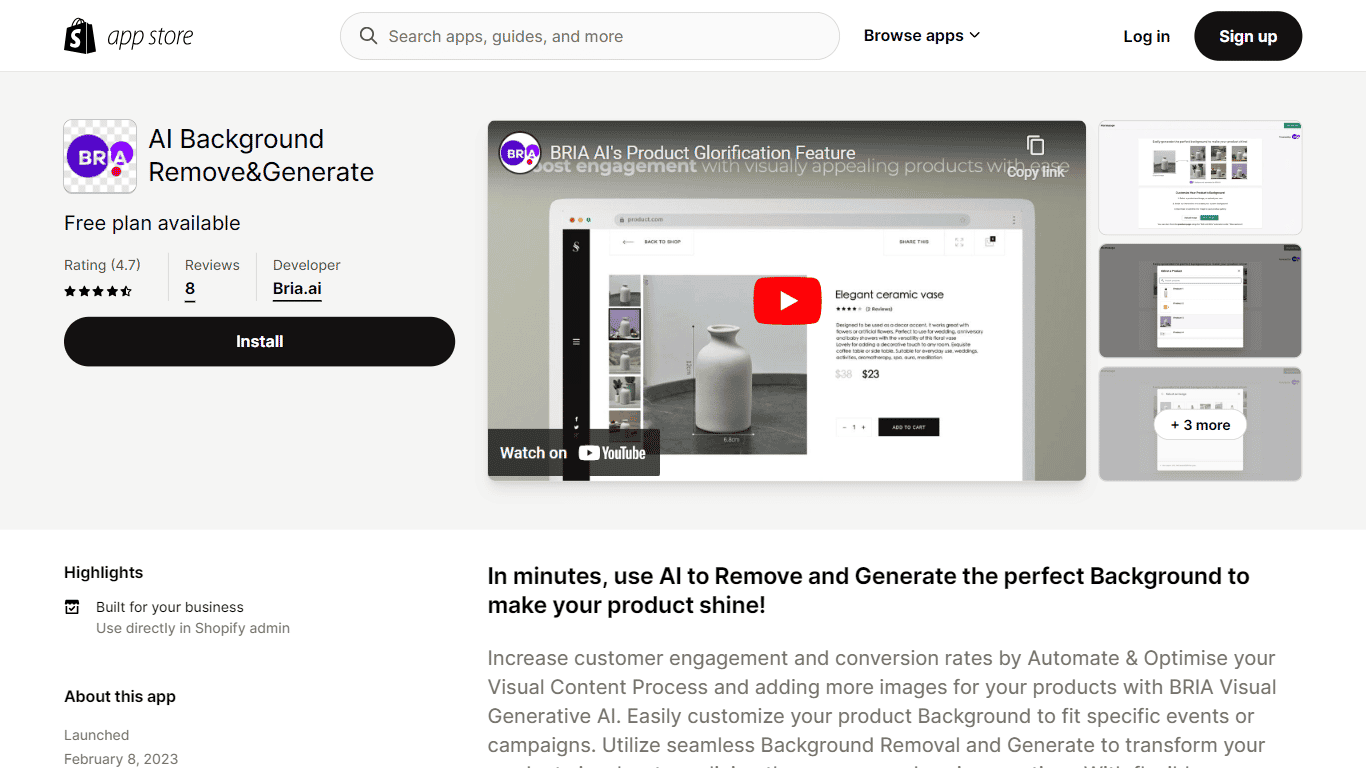Click the search magnifier icon
Image resolution: width=1366 pixels, height=768 pixels.
[x=368, y=35]
